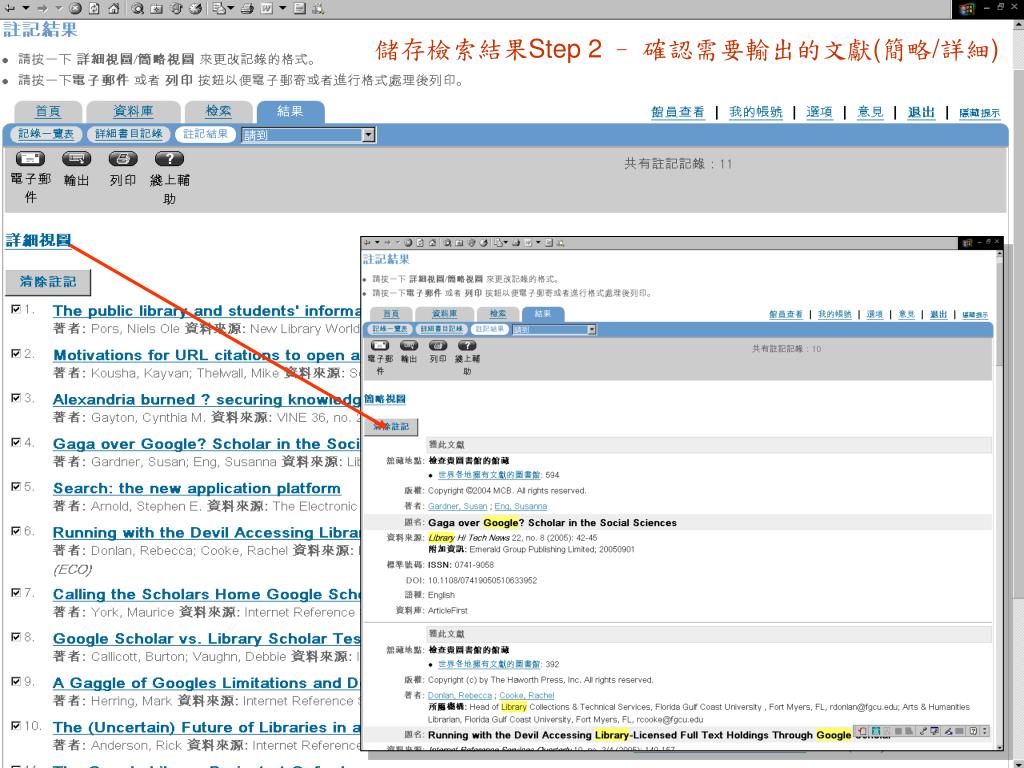The height and width of the screenshot is (768, 1024).
Task: Switch to the 檢索 tab in the main window
Action: (x=218, y=111)
